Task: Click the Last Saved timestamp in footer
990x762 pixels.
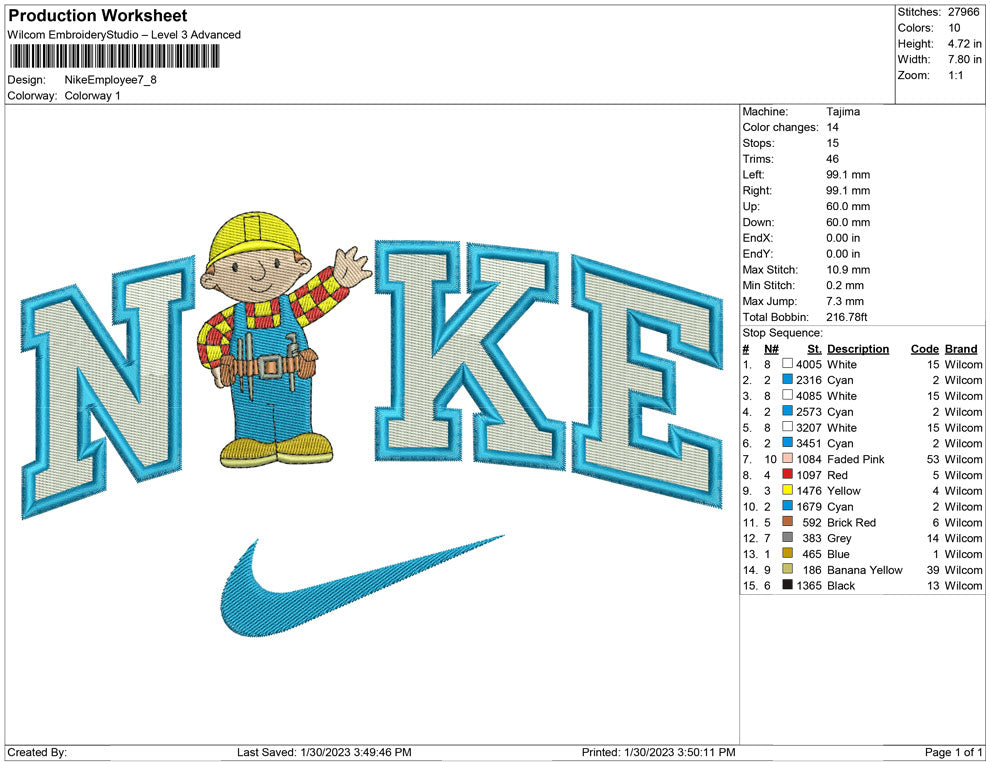Action: 324,752
